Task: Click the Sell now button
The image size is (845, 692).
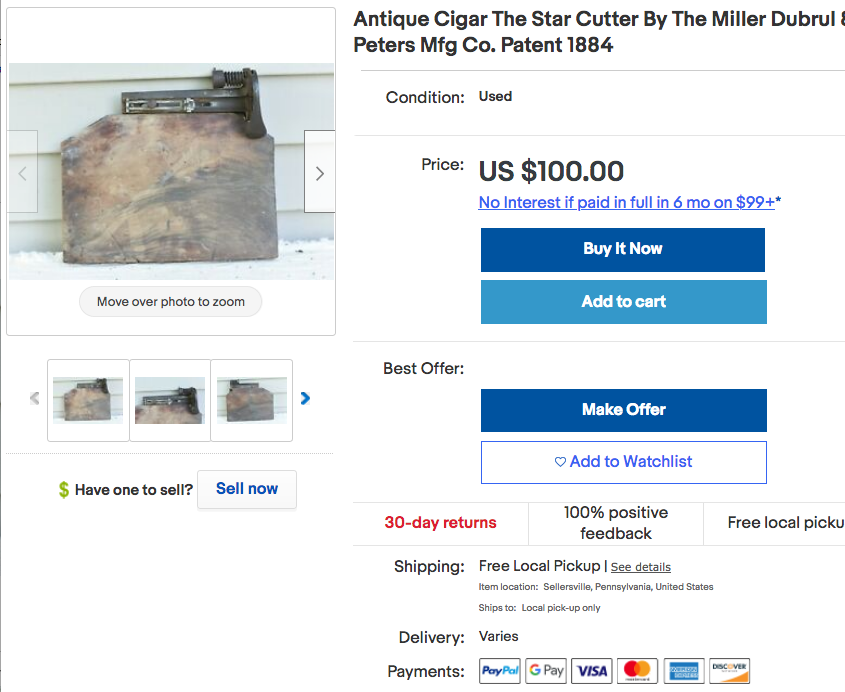Action: point(247,489)
